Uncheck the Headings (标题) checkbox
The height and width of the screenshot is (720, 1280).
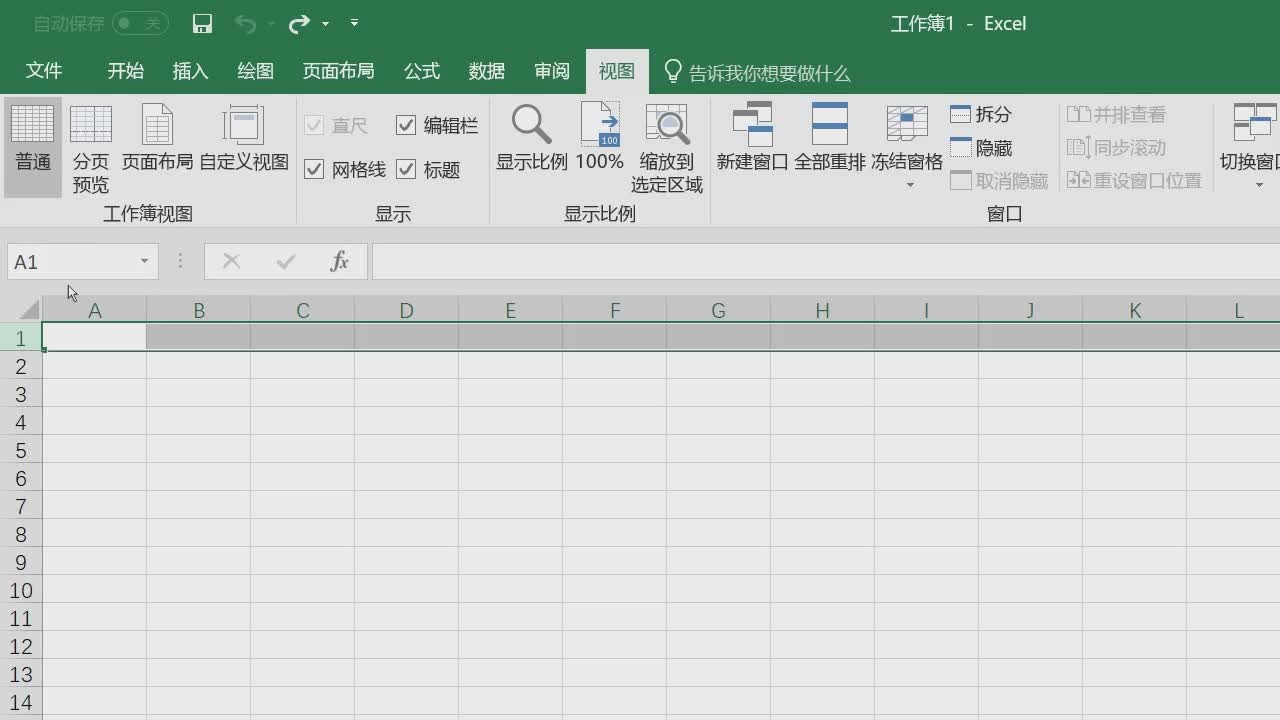tap(406, 169)
